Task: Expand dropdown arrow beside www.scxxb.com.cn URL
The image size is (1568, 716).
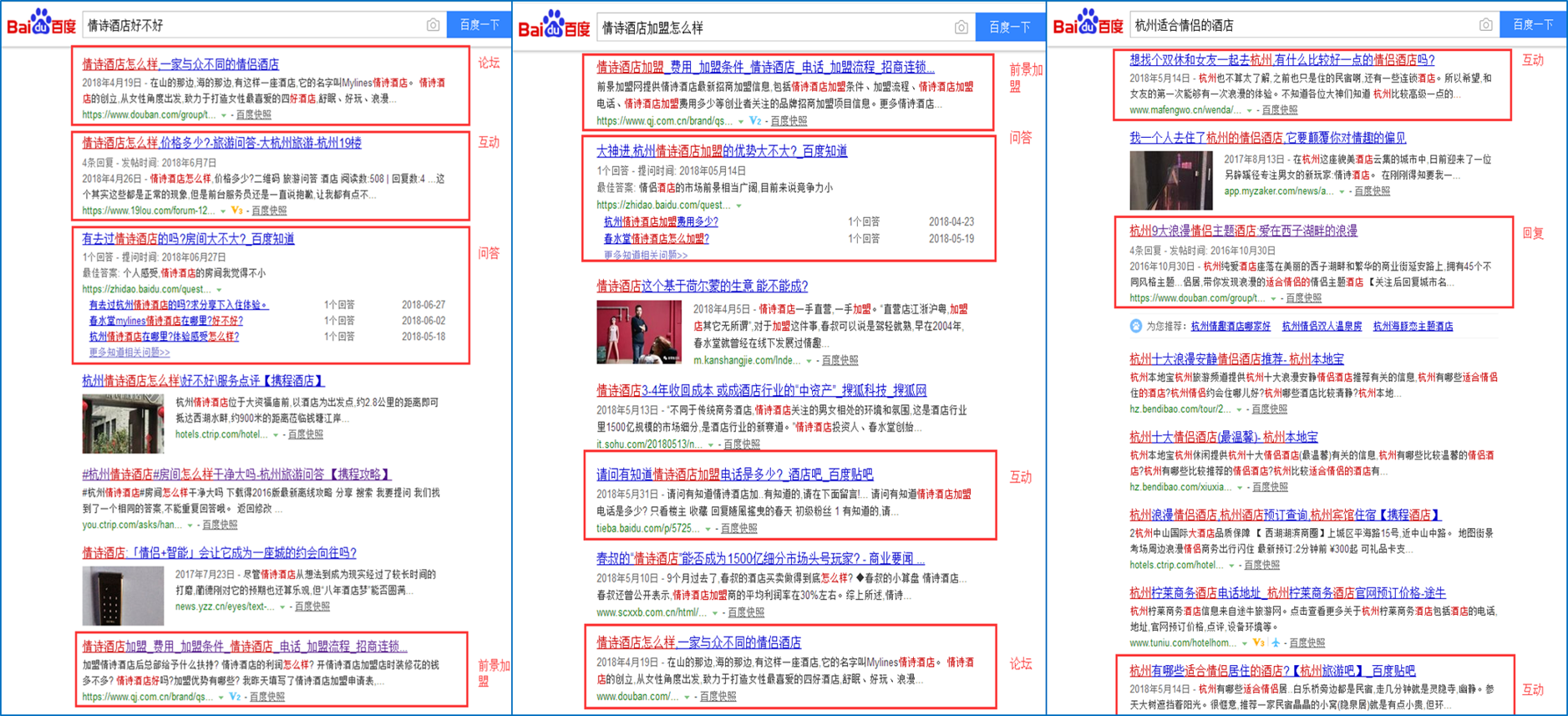Action: coord(715,612)
